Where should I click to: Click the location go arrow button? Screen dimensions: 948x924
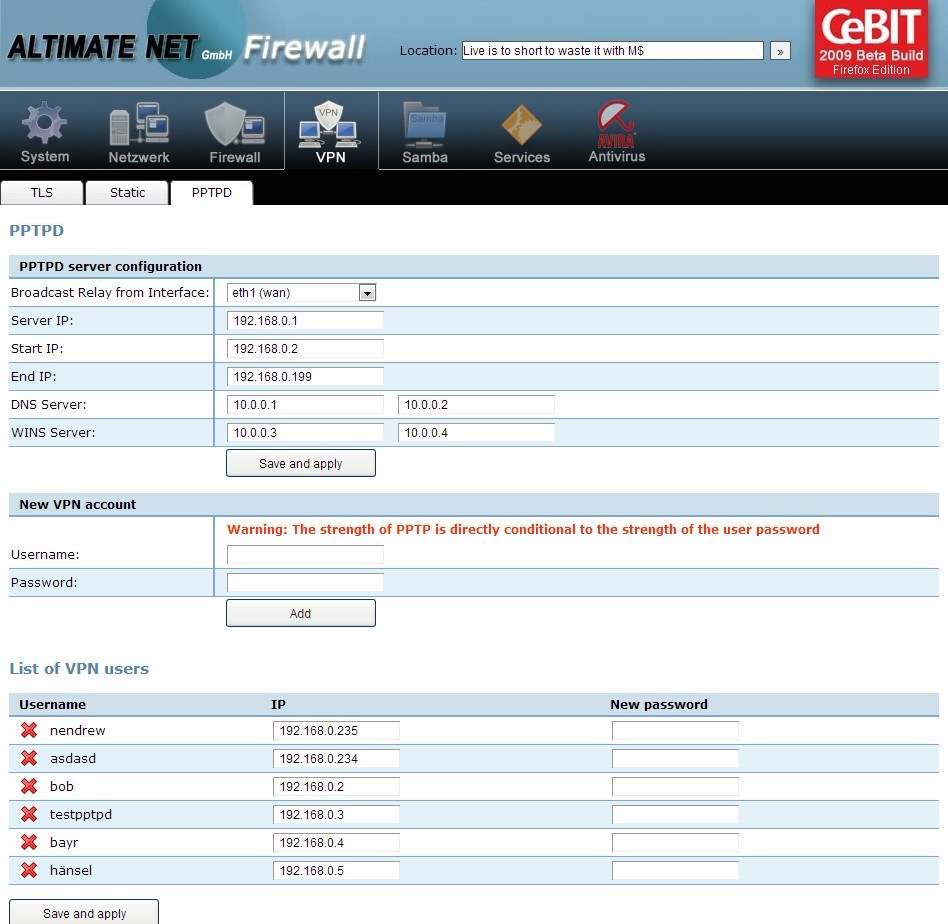pos(780,51)
